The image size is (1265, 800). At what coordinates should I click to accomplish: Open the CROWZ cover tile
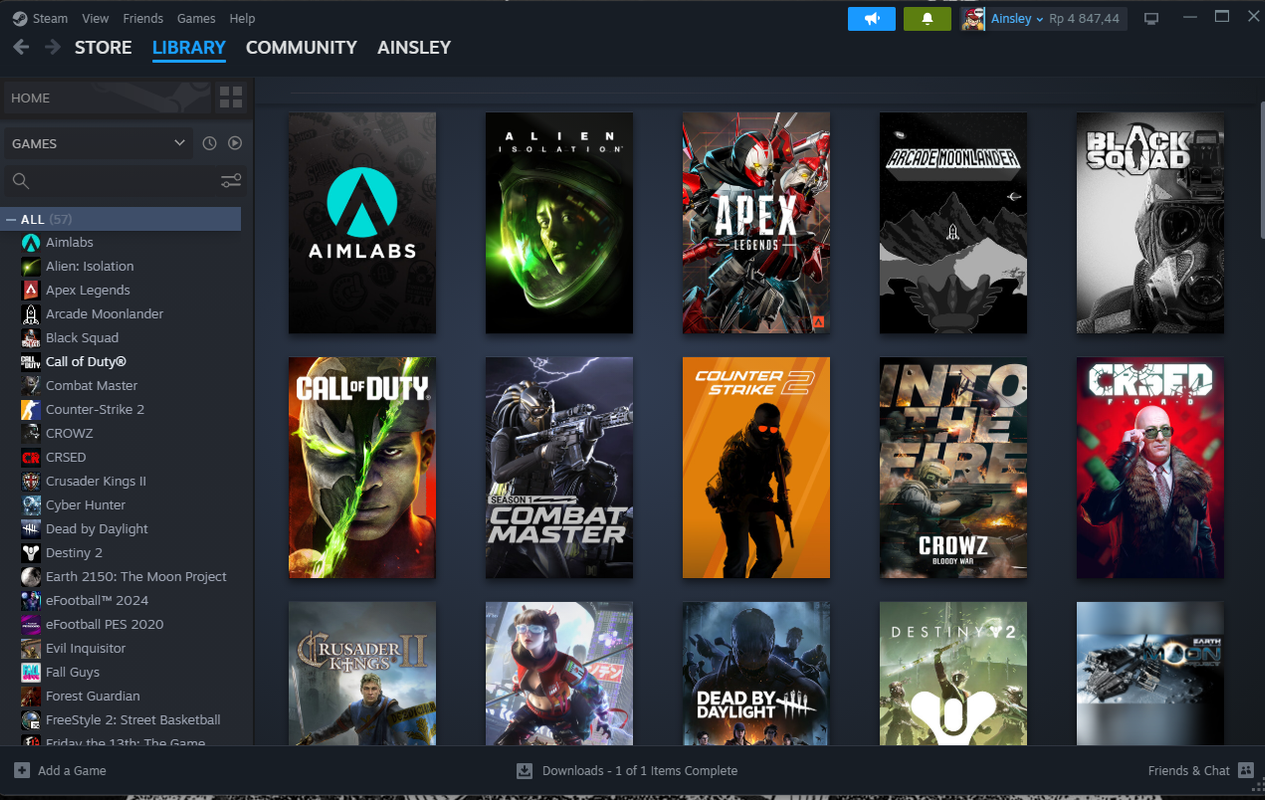953,468
